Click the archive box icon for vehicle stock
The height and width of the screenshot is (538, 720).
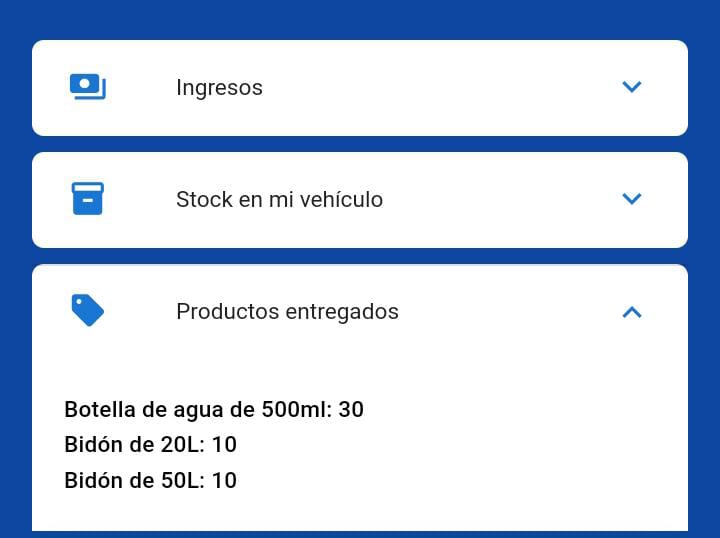pyautogui.click(x=88, y=198)
